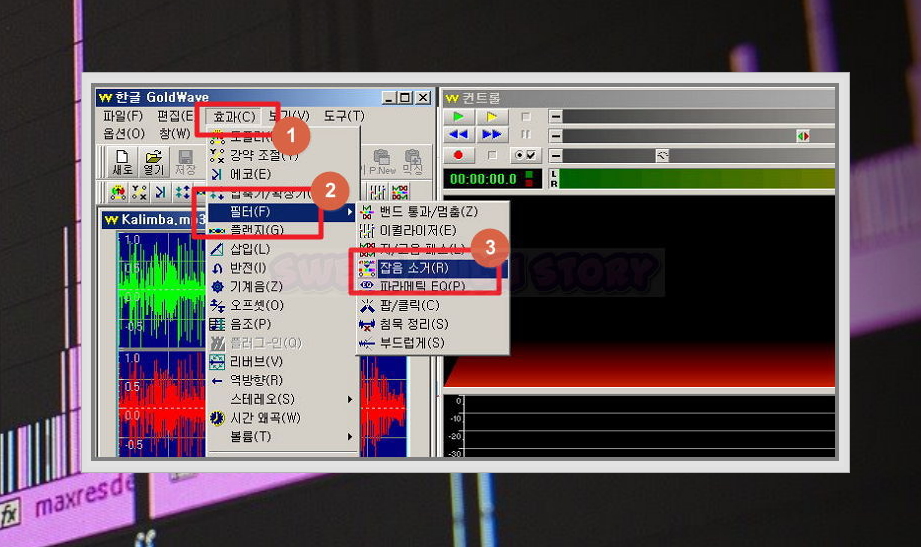Click the Dynamics effect icon in effects toolbar
This screenshot has height=547, width=921.
click(139, 192)
